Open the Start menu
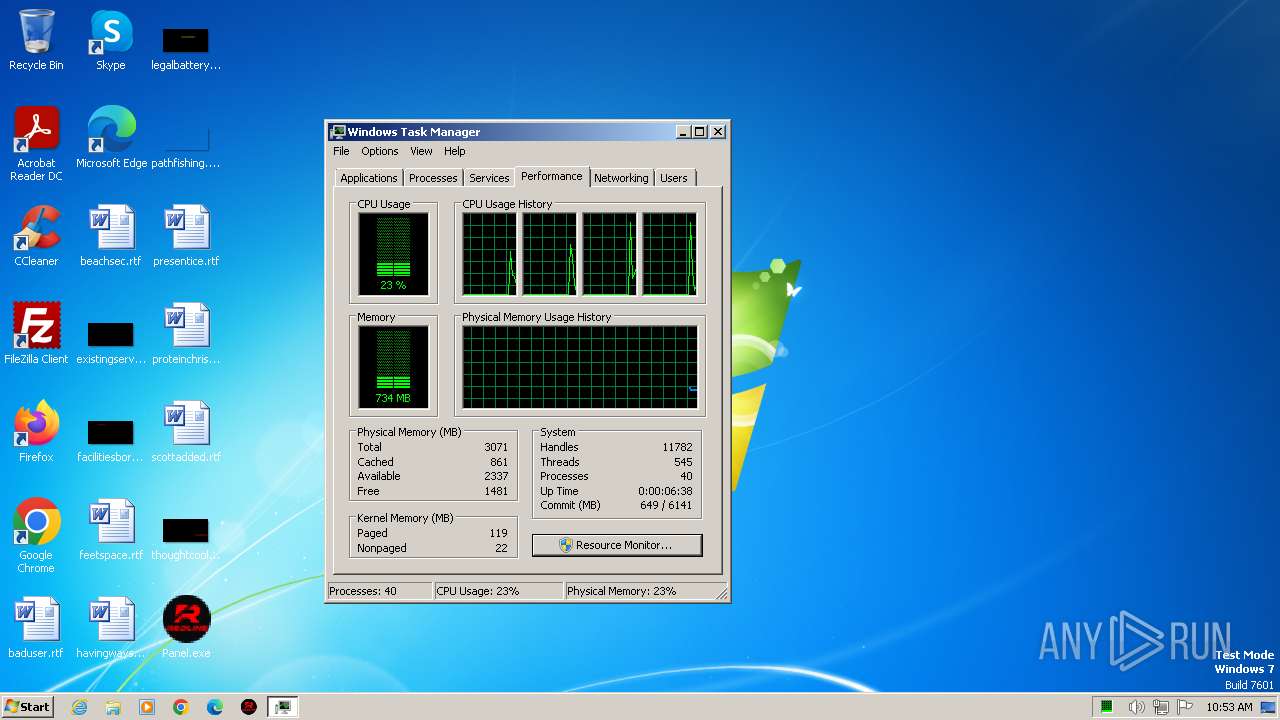 [28, 707]
